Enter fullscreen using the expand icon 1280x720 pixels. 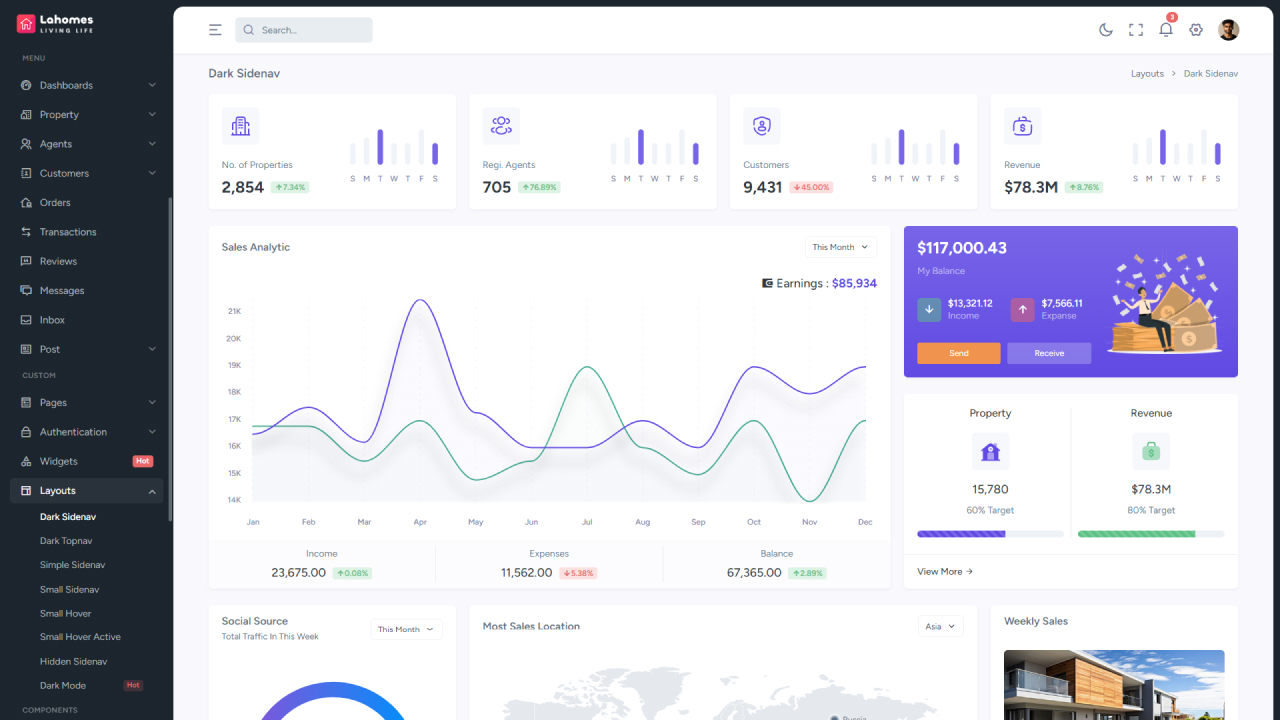[1135, 29]
